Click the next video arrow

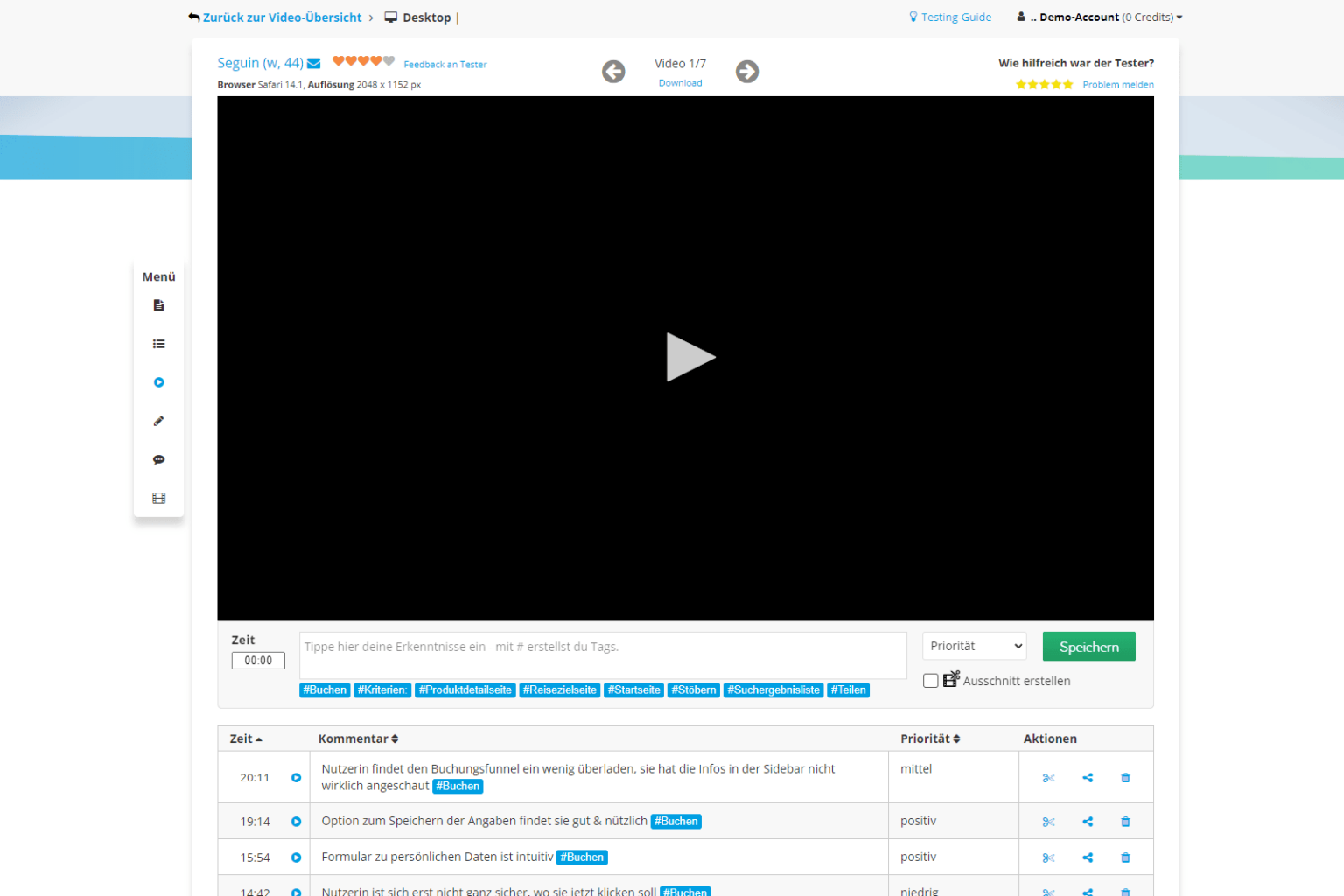tap(746, 71)
